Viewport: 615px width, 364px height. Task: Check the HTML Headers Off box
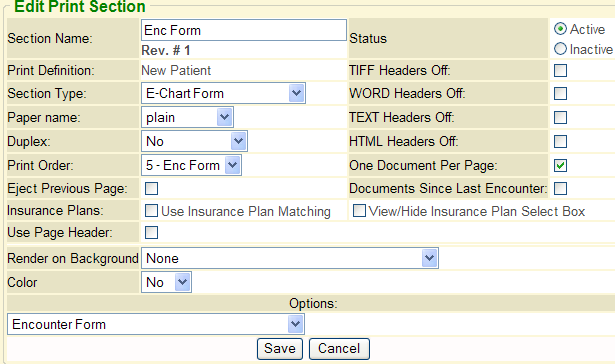point(560,142)
